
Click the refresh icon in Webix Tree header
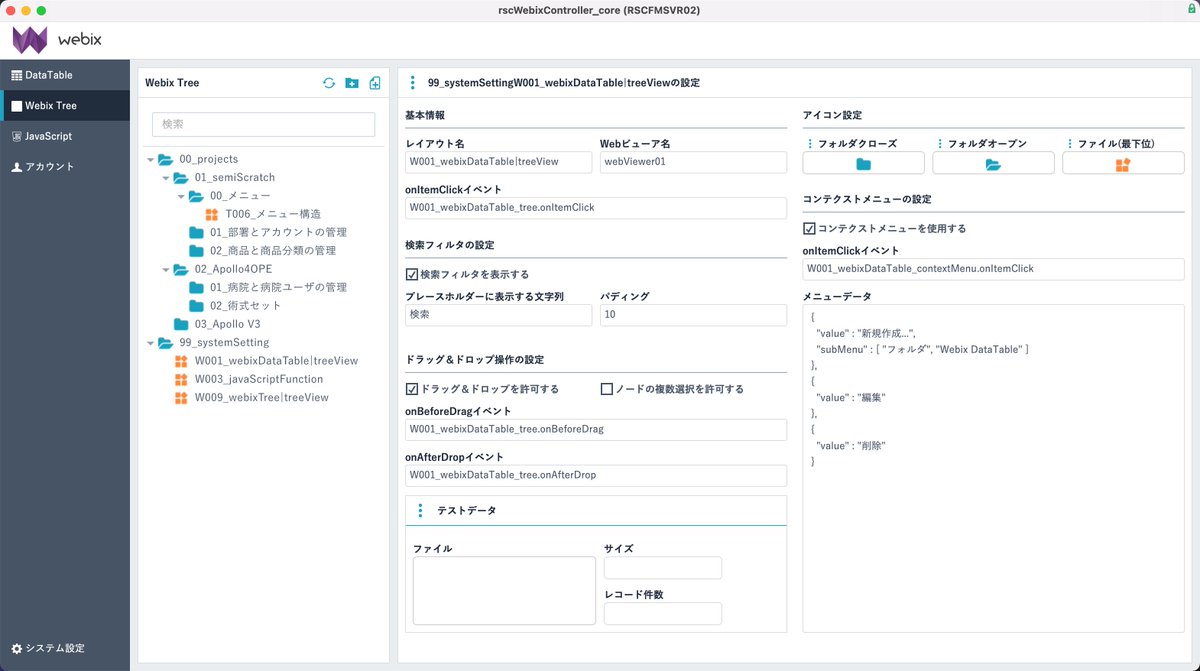(x=329, y=83)
